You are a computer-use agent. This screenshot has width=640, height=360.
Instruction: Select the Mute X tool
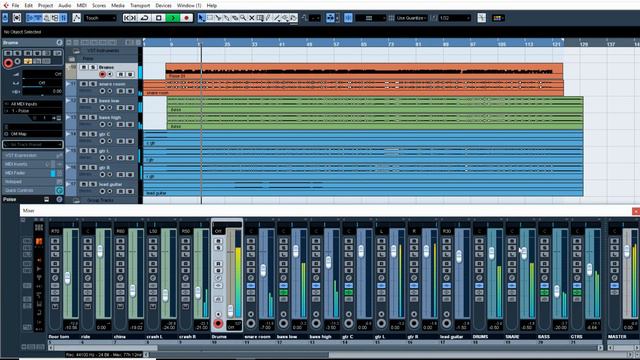(251, 18)
